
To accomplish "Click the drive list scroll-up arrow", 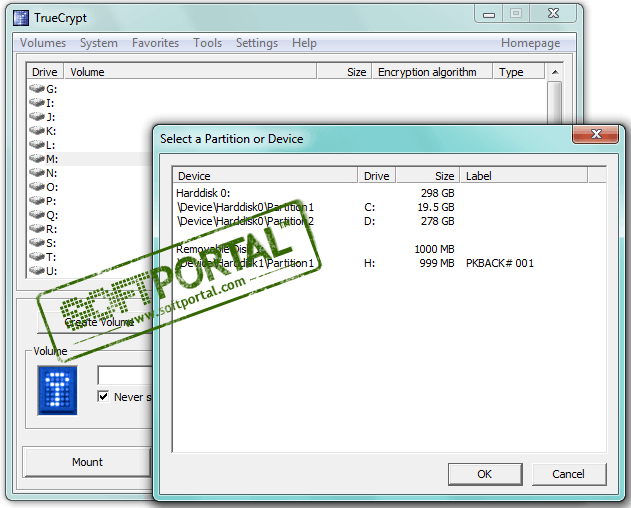I will [x=555, y=72].
